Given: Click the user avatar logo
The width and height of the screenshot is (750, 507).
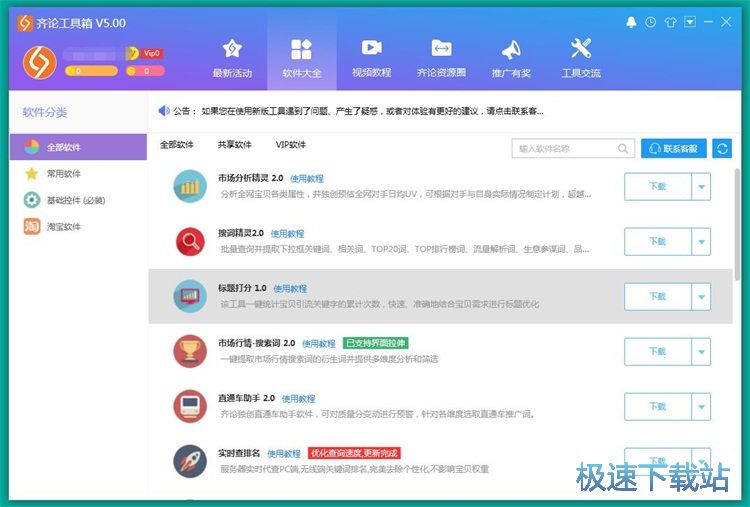Looking at the screenshot, I should [40, 62].
